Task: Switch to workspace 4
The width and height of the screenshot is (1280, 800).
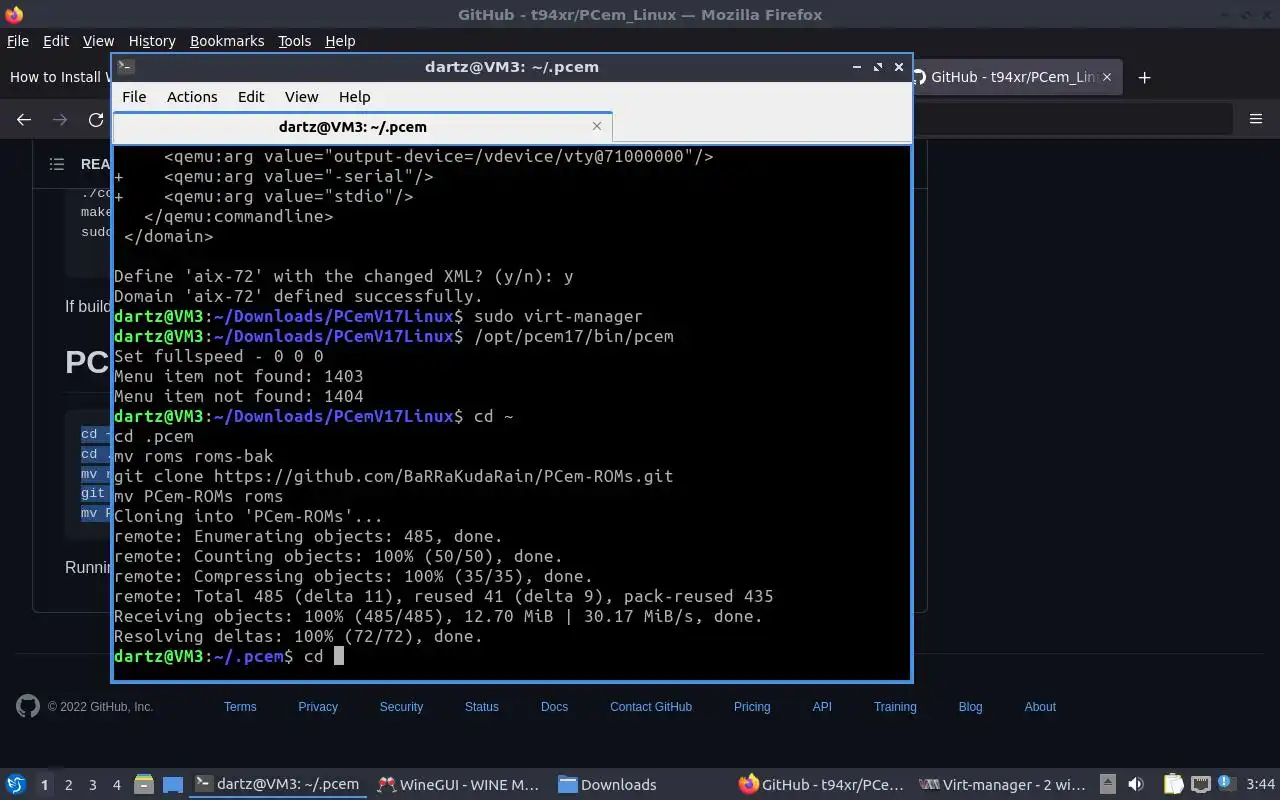Action: pos(116,785)
